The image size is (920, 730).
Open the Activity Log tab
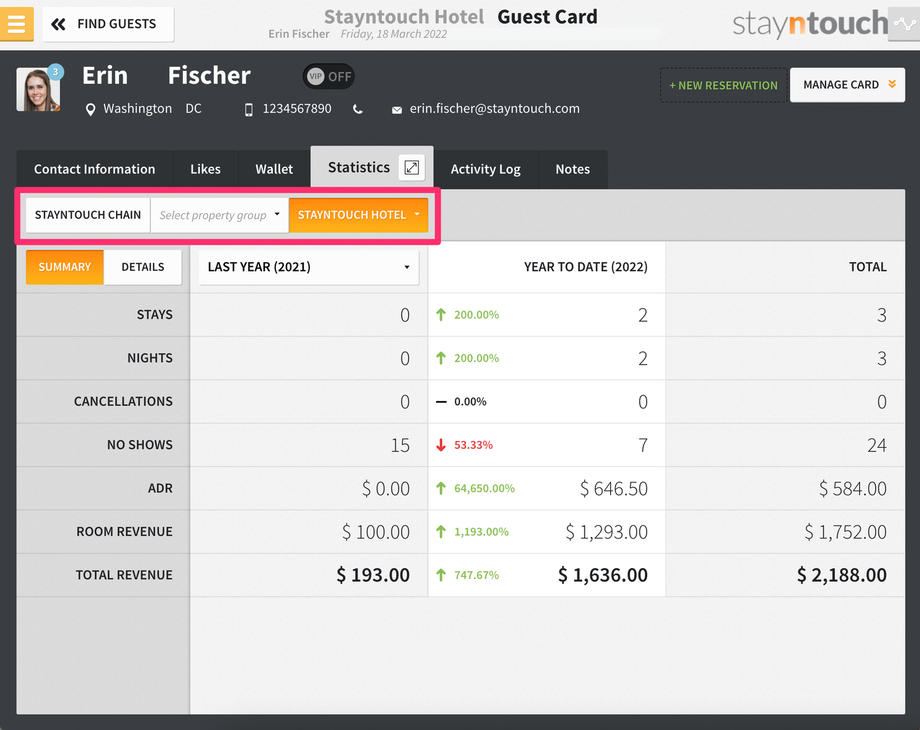(485, 170)
